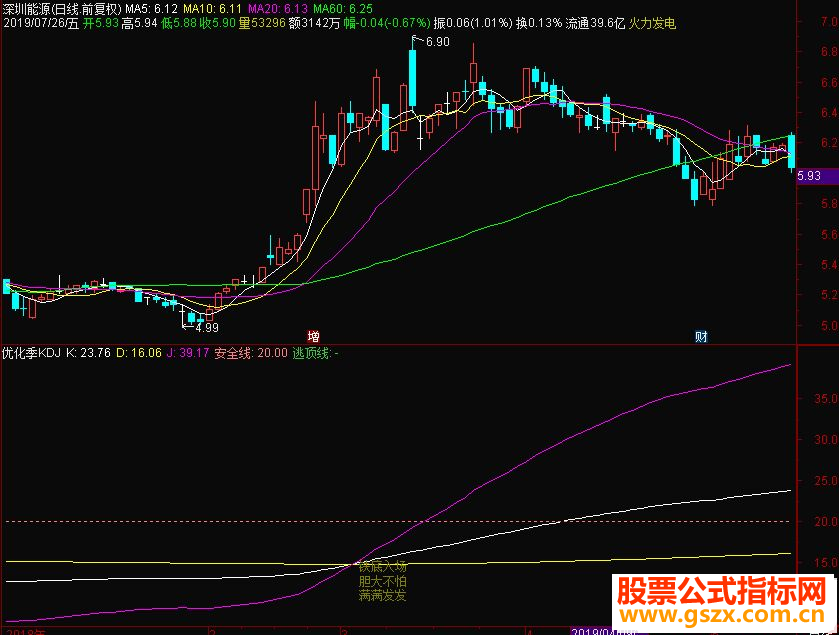Image resolution: width=839 pixels, height=635 pixels.
Task: Click the 增 event marker under the chart
Action: 314,336
